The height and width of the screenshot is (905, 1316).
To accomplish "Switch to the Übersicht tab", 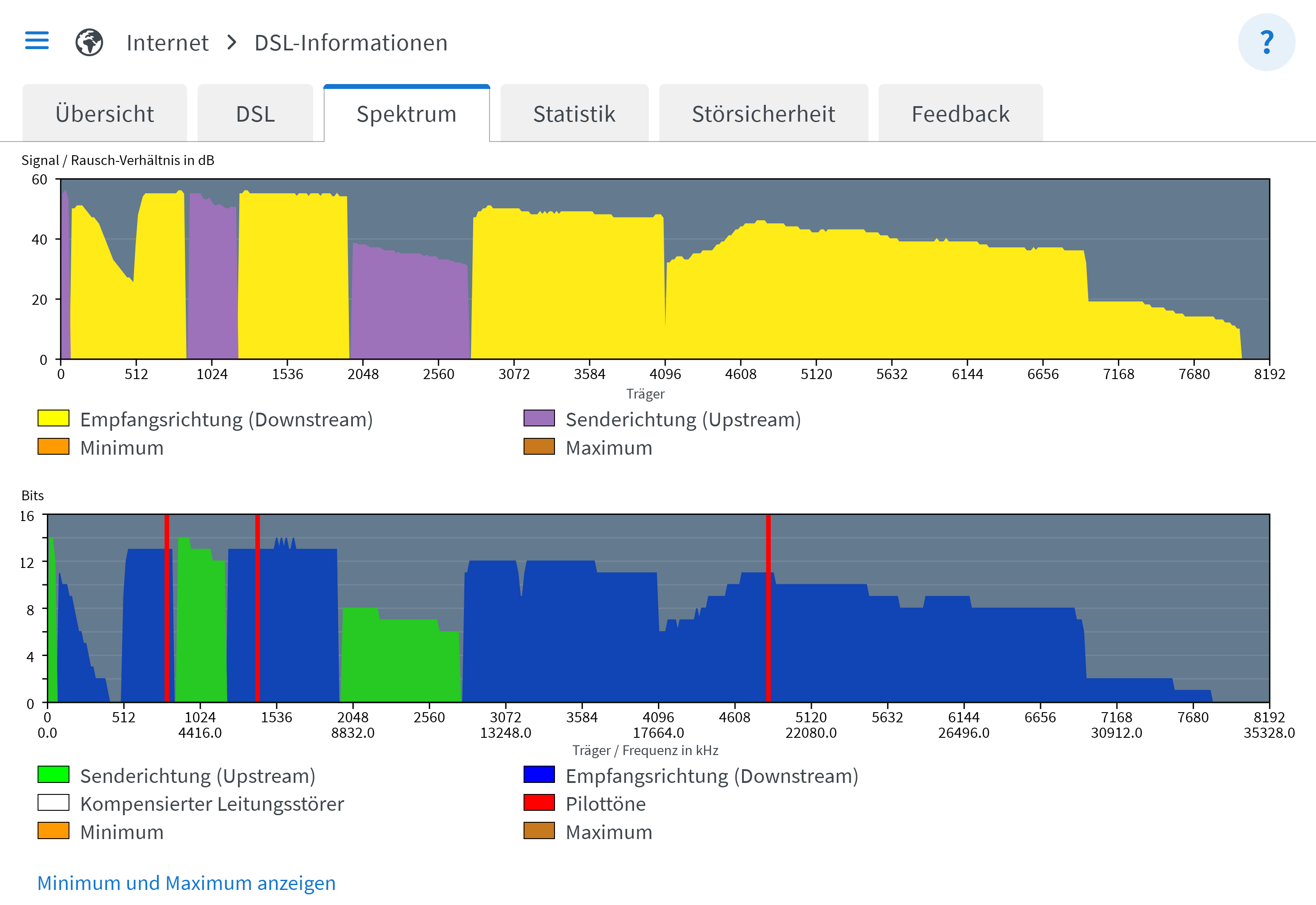I will tap(105, 114).
